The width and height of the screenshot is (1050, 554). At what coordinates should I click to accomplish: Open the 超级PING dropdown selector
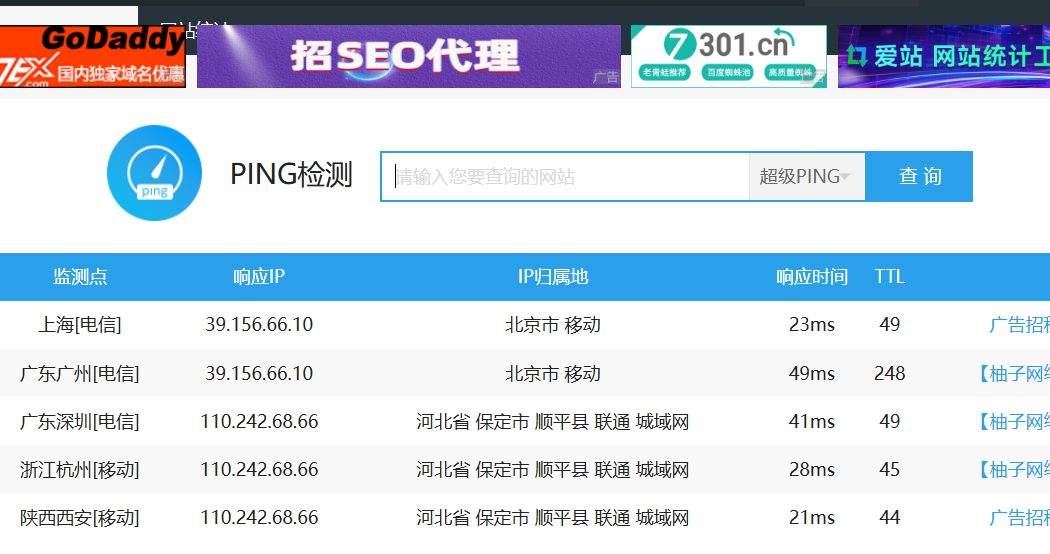806,177
